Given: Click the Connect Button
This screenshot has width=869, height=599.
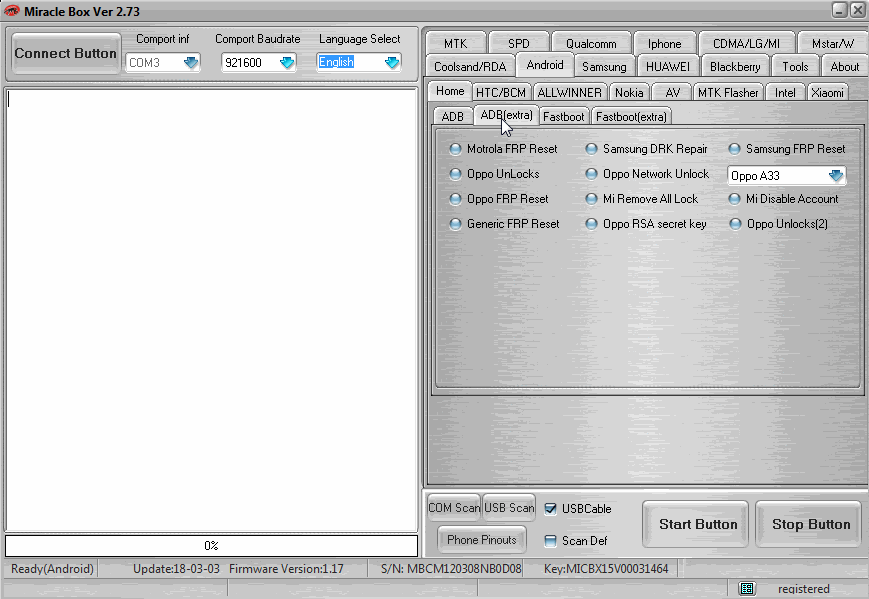Looking at the screenshot, I should 65,53.
